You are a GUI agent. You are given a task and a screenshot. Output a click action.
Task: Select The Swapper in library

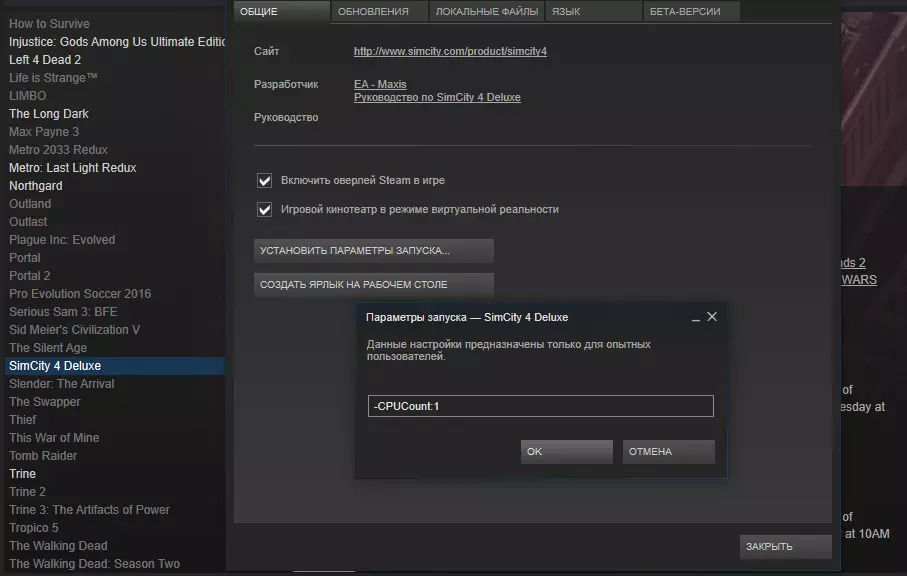pos(45,401)
